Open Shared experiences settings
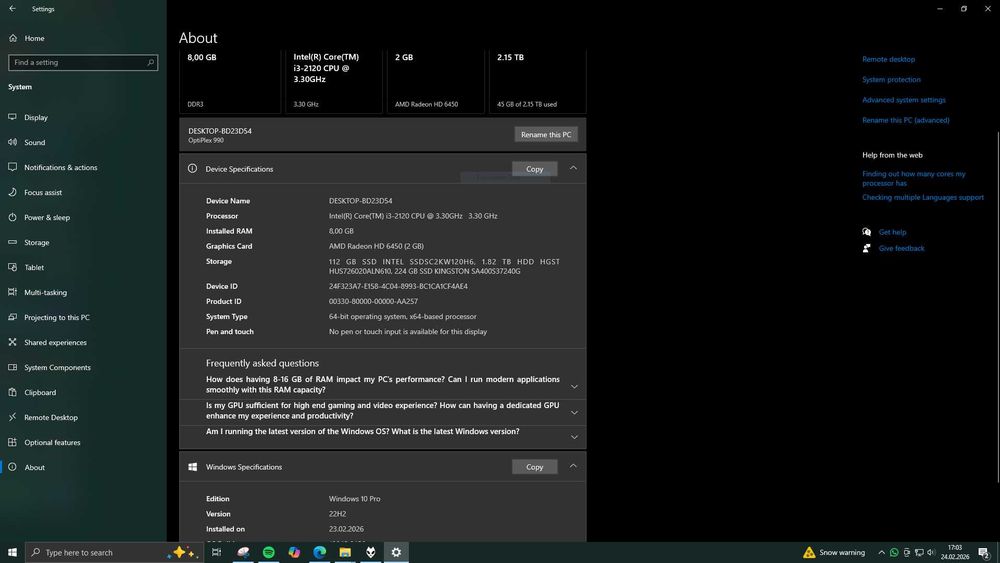Image resolution: width=1000 pixels, height=563 pixels. click(x=55, y=342)
